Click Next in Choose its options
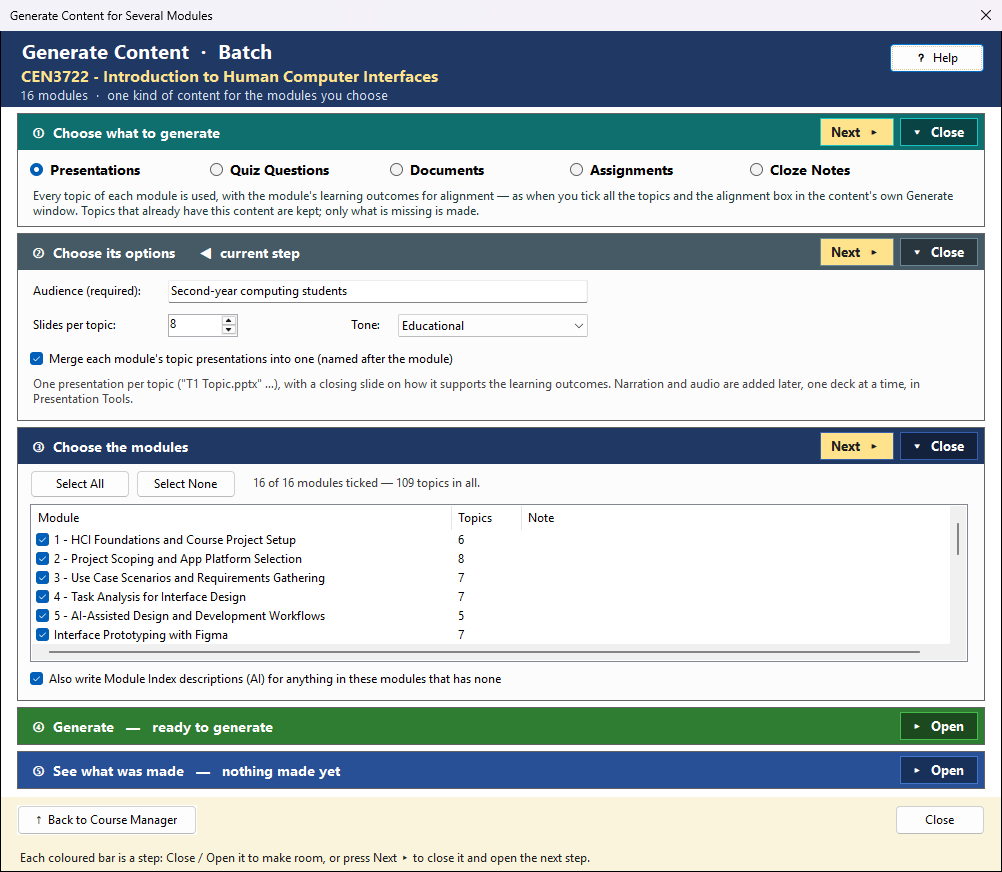Viewport: 1002px width, 872px height. (856, 252)
